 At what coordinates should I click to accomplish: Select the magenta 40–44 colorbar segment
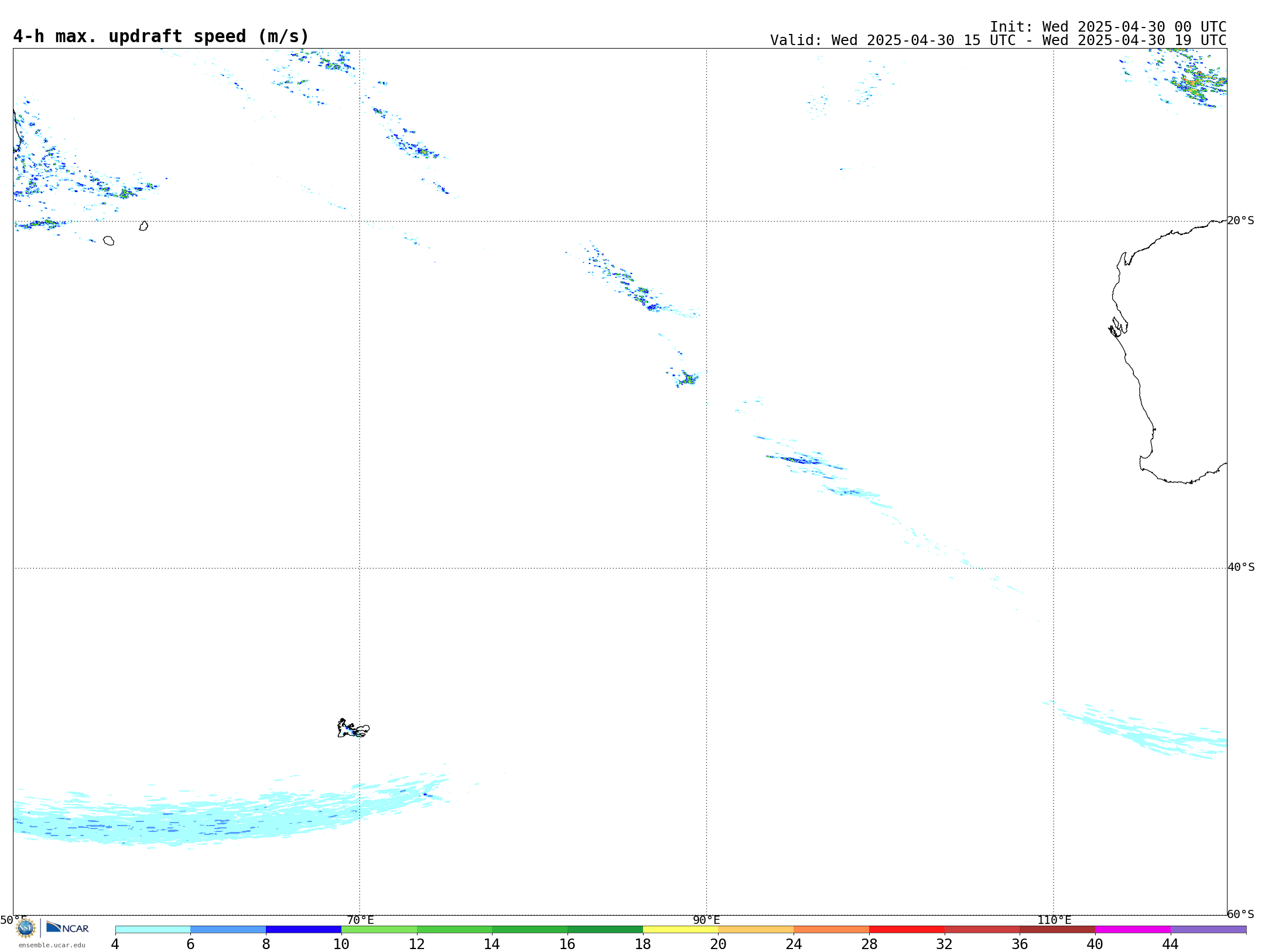pyautogui.click(x=1133, y=929)
